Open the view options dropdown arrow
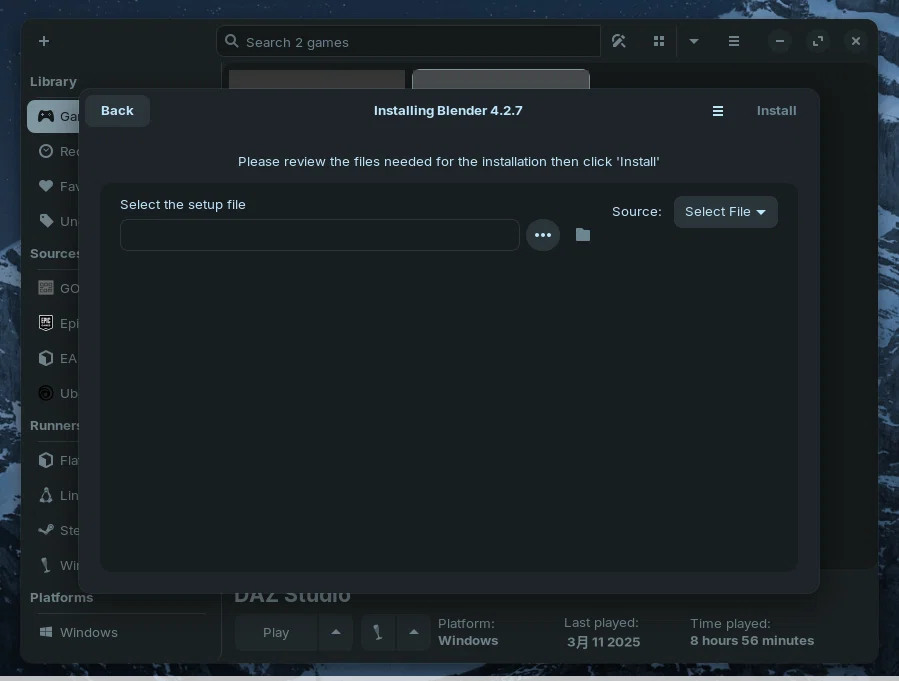 point(694,41)
